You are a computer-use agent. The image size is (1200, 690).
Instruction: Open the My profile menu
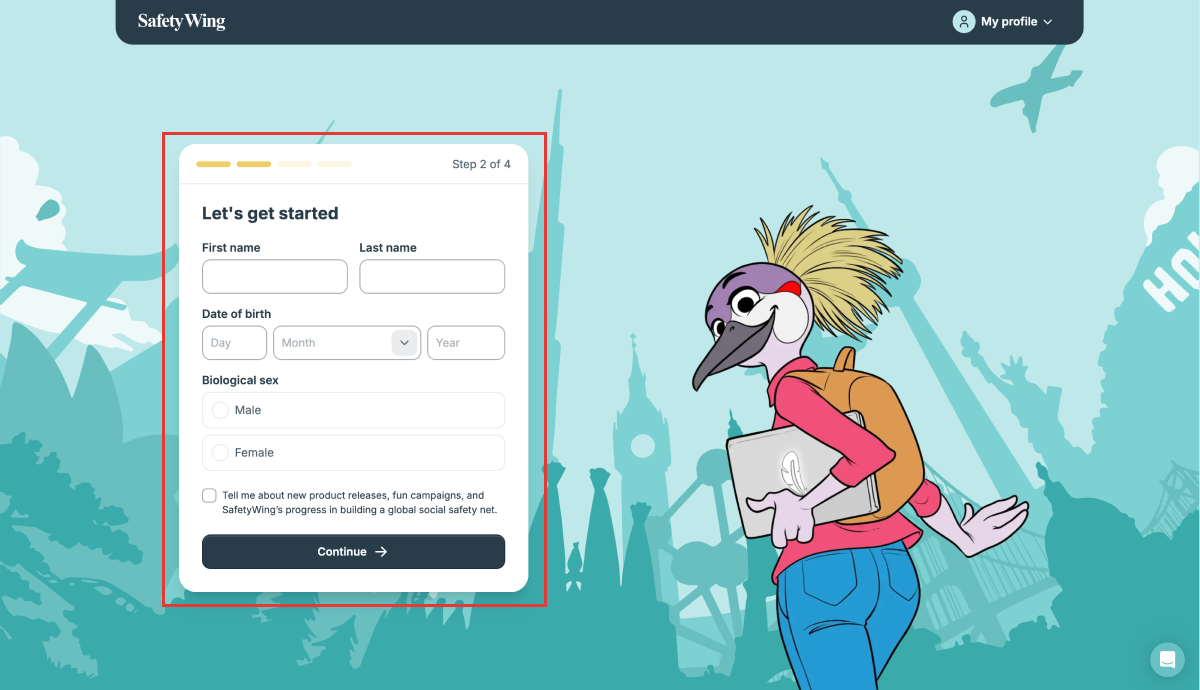(1003, 21)
